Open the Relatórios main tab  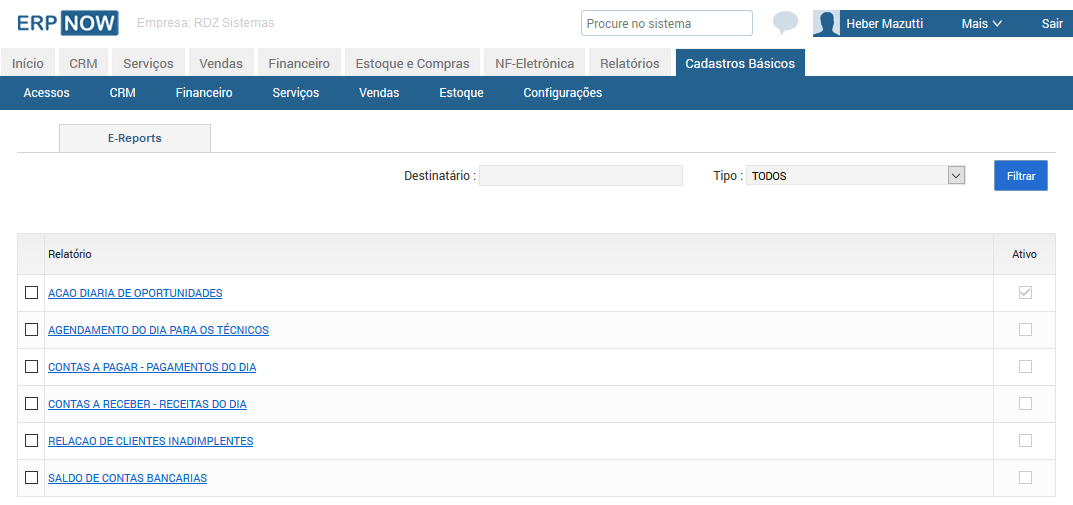click(630, 64)
